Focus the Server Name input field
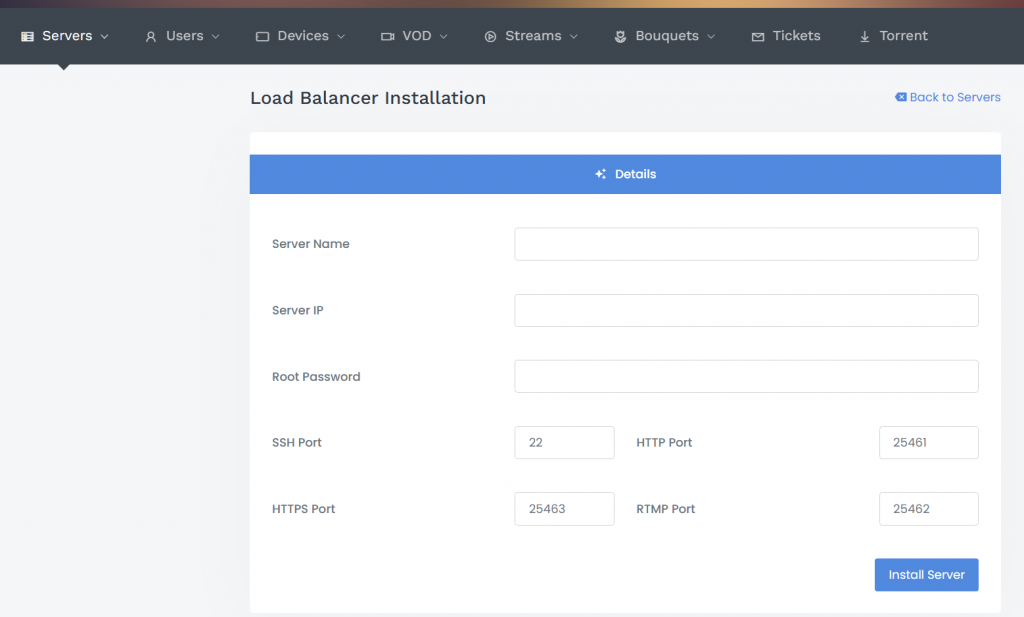Viewport: 1024px width, 617px height. (746, 244)
